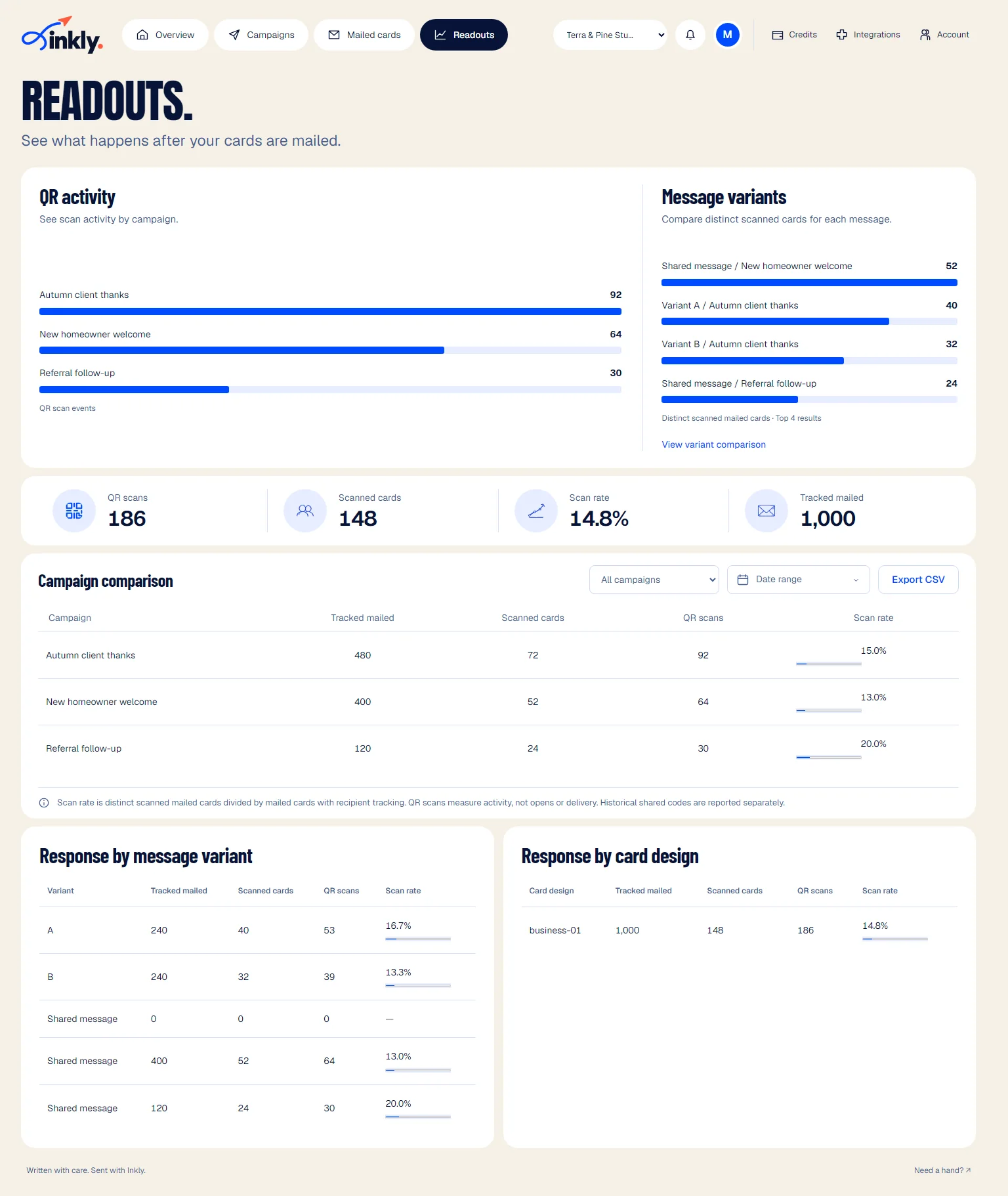Click the 20.0% scan rate in campaign table
The width and height of the screenshot is (1008, 1196).
point(873,744)
